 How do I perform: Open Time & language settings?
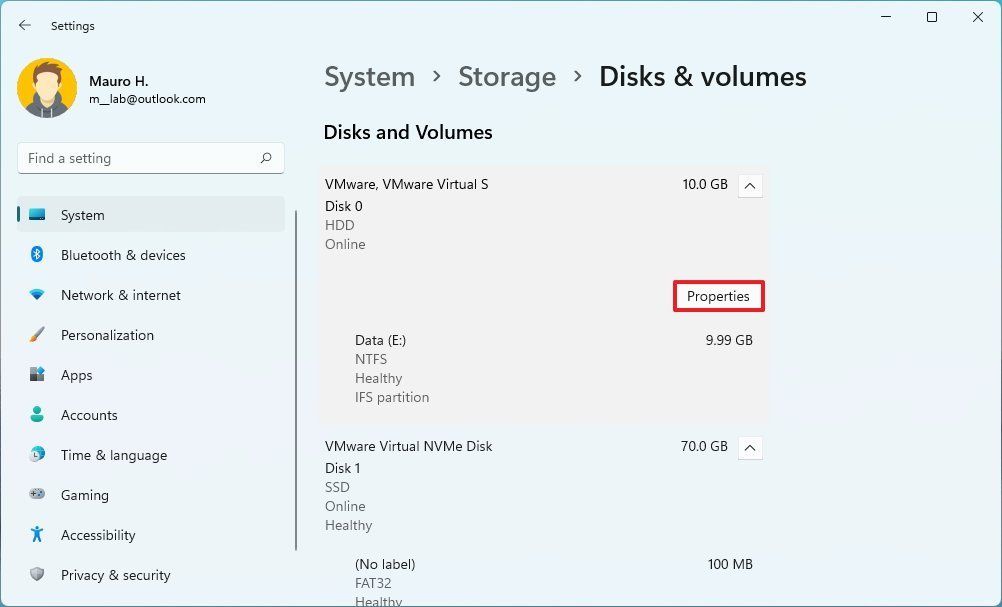click(113, 455)
